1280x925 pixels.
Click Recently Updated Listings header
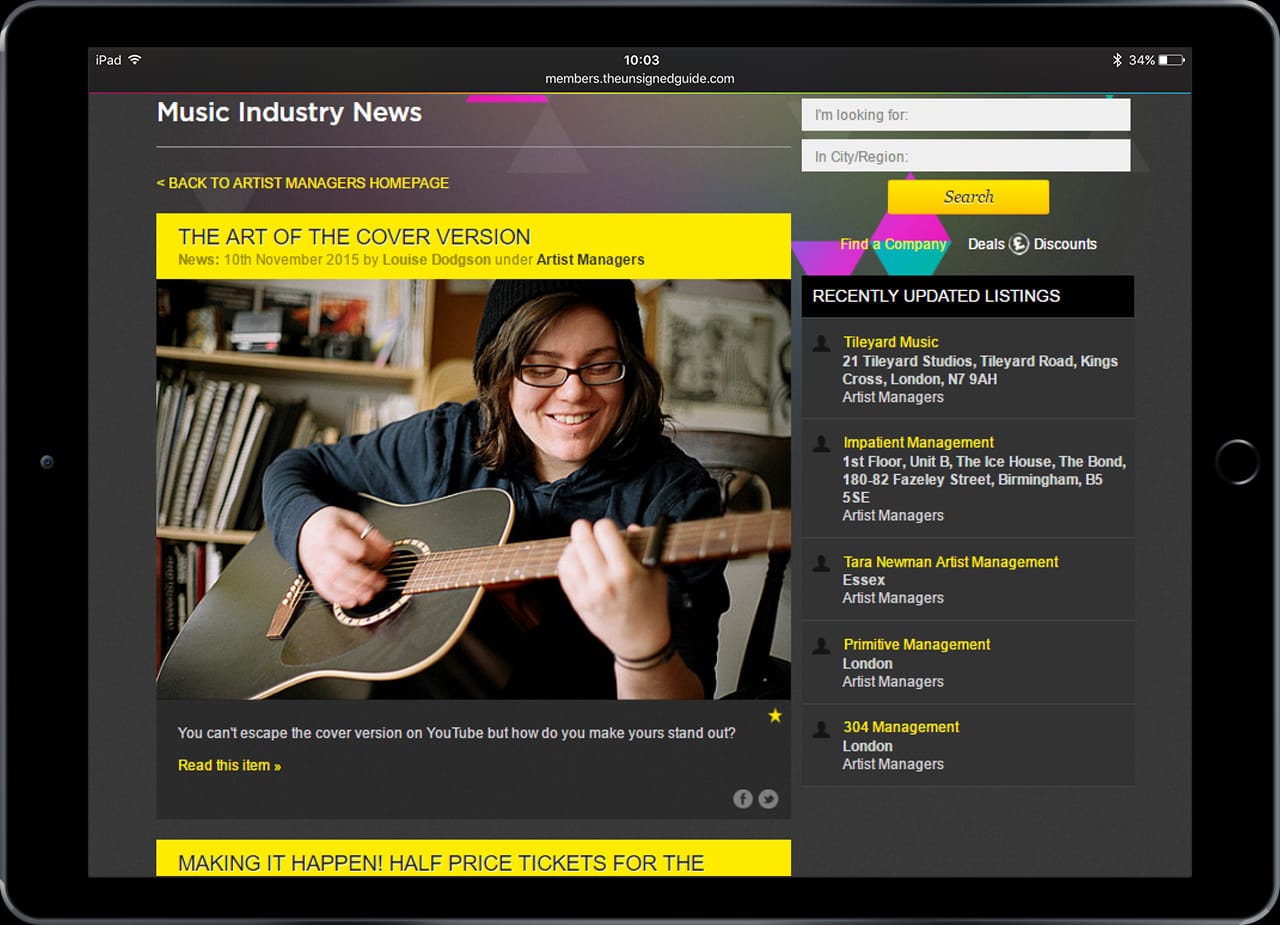968,296
